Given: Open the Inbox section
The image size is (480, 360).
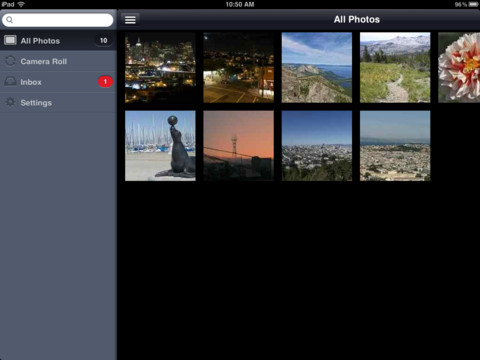Looking at the screenshot, I should pyautogui.click(x=58, y=82).
